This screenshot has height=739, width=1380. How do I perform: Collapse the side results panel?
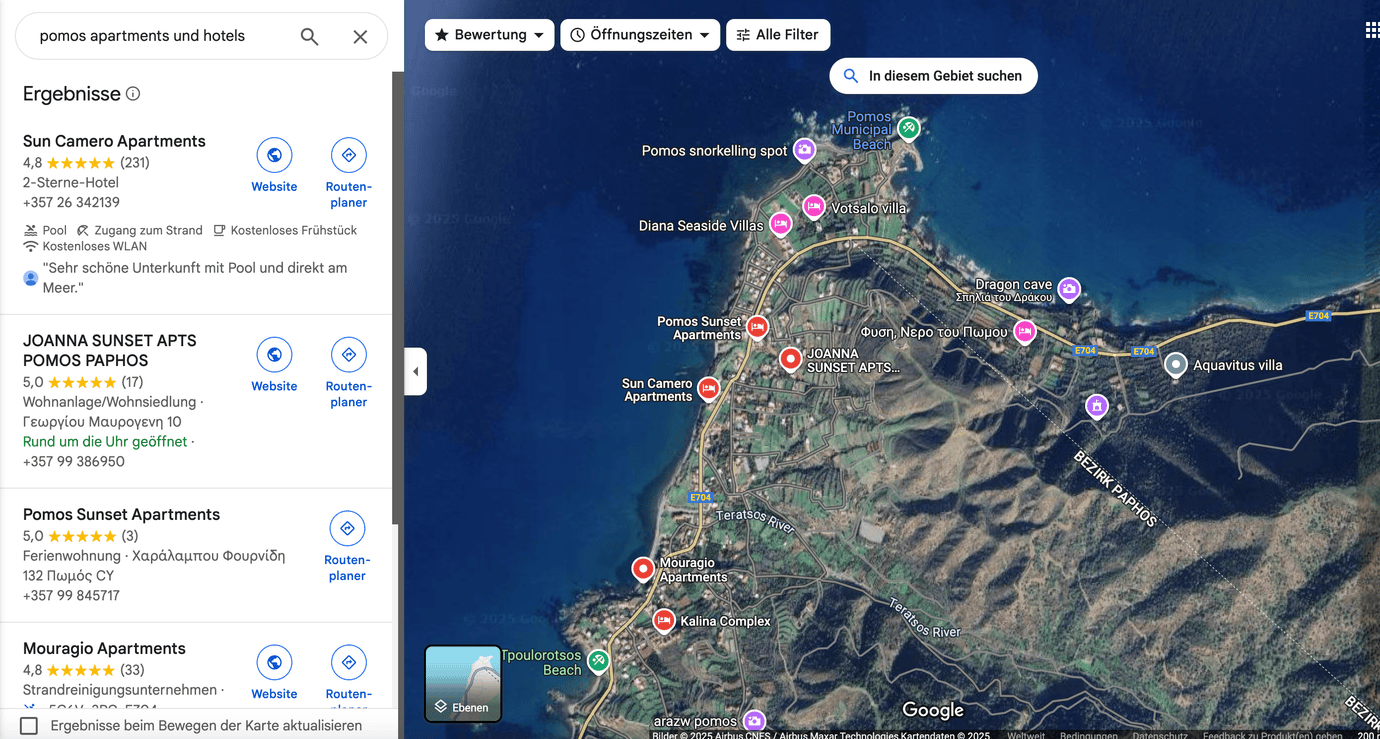pyautogui.click(x=415, y=372)
